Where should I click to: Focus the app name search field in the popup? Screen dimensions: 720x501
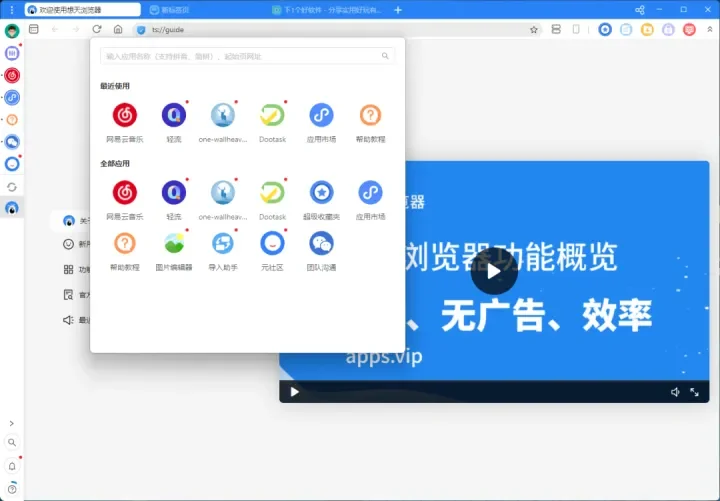pos(247,56)
